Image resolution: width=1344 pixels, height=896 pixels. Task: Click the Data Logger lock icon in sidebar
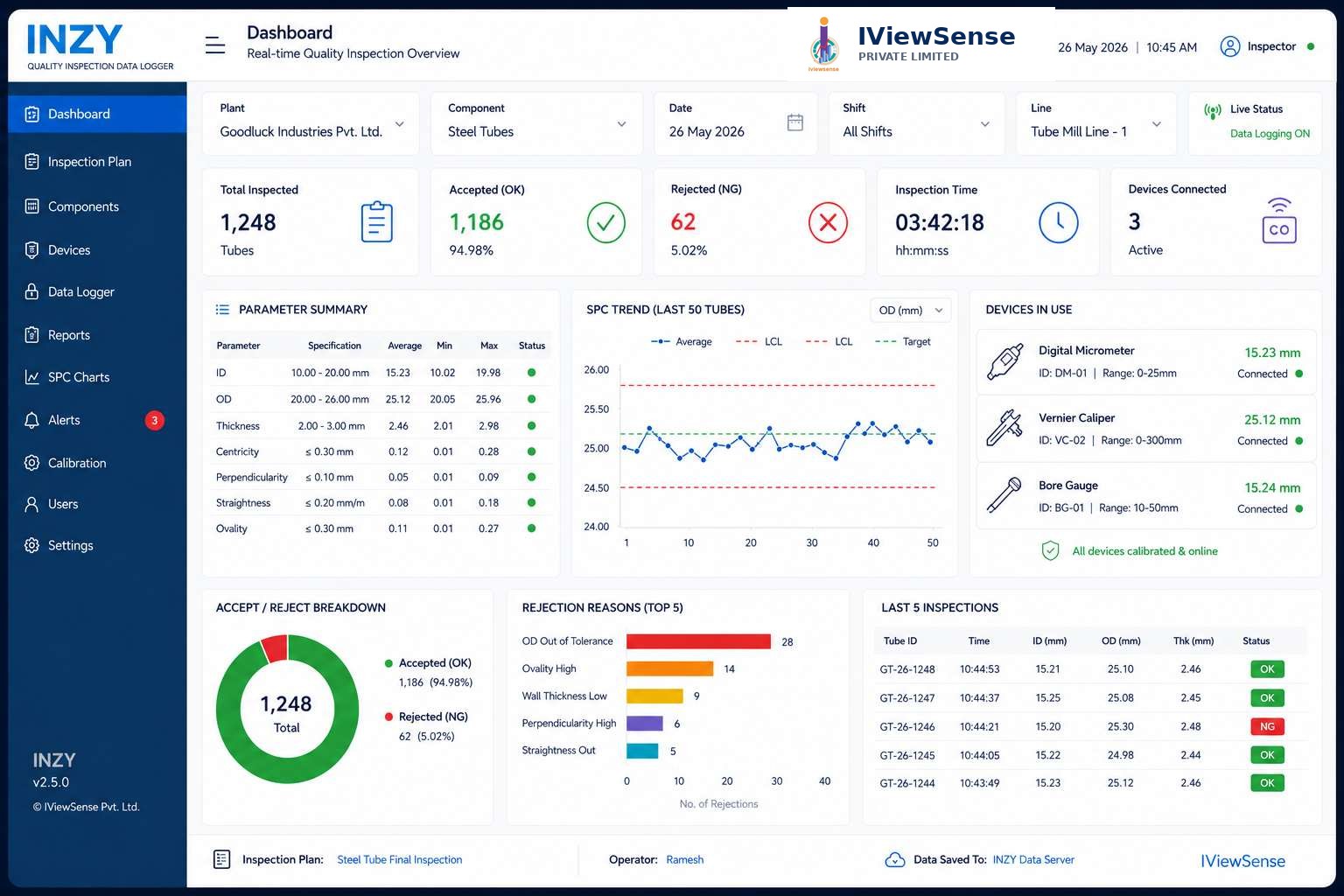[x=32, y=291]
